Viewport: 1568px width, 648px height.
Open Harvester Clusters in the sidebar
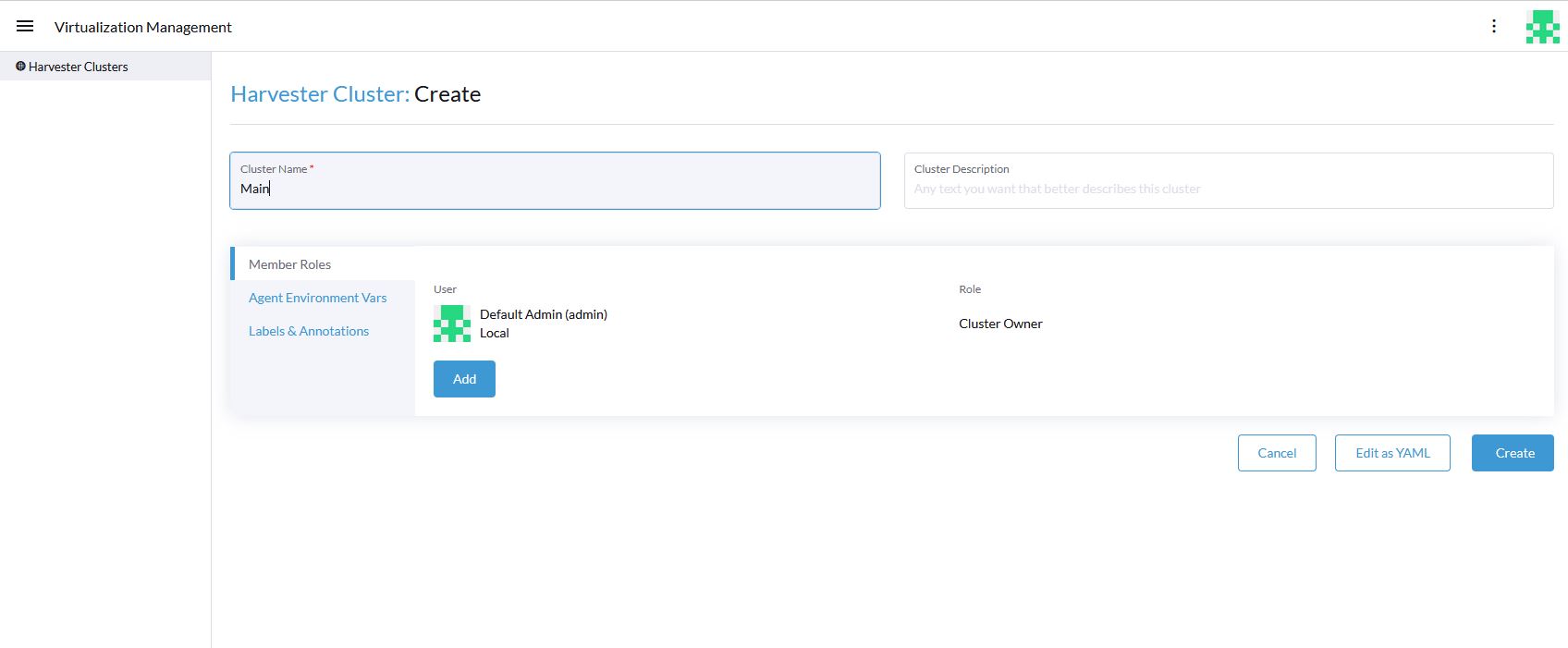105,67
